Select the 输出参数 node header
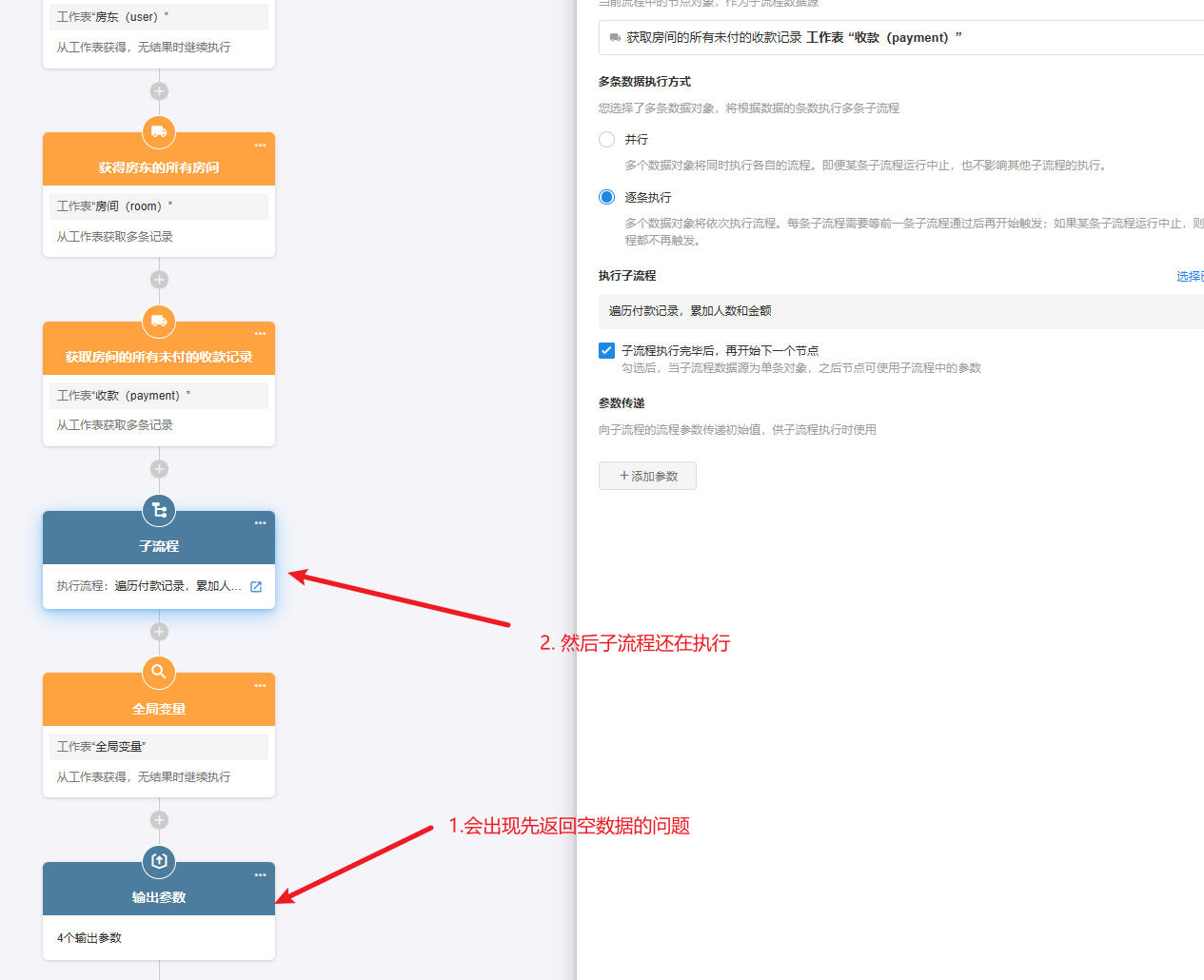The width and height of the screenshot is (1204, 980). [159, 889]
